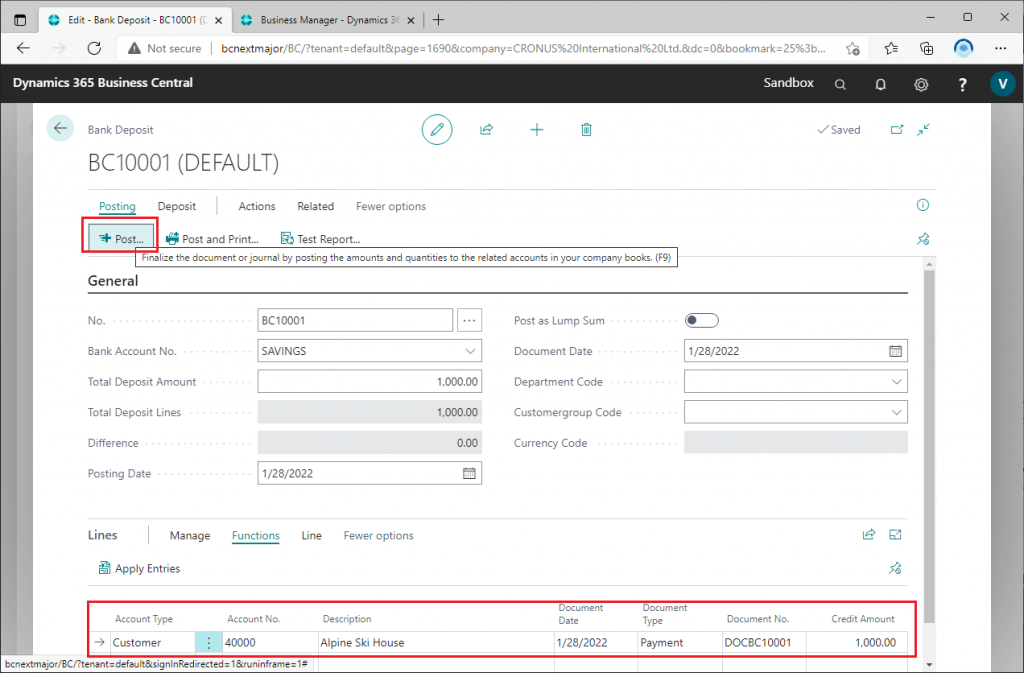Open Line menu in Lines
The height and width of the screenshot is (673, 1024).
312,535
